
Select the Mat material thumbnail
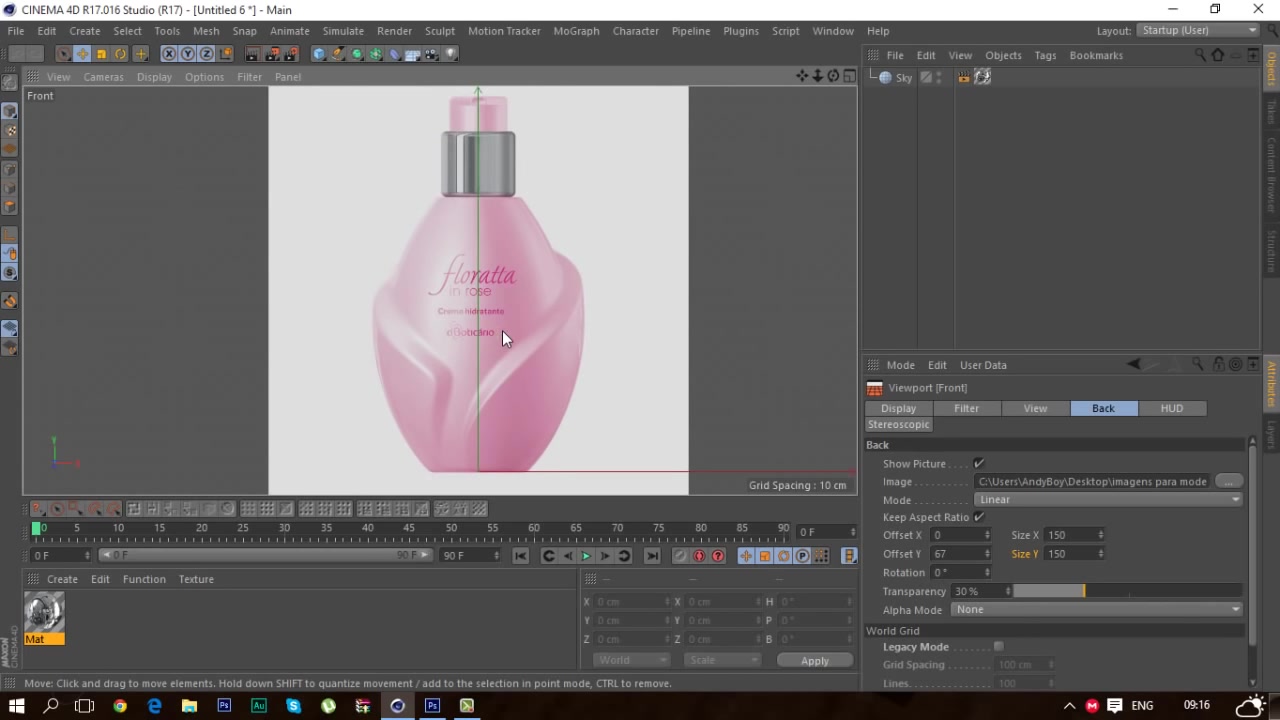pyautogui.click(x=43, y=612)
